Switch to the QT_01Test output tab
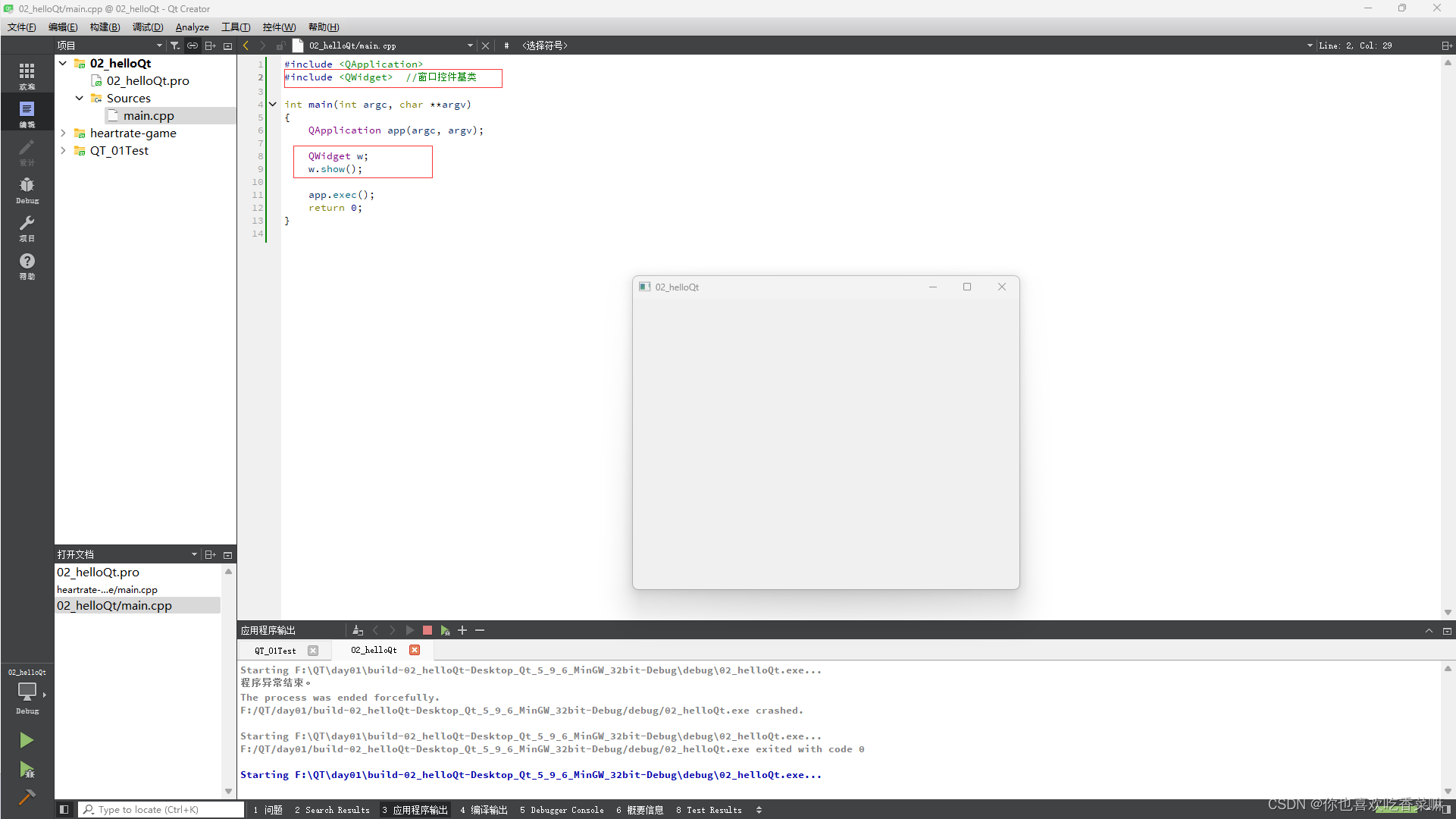 pos(275,651)
